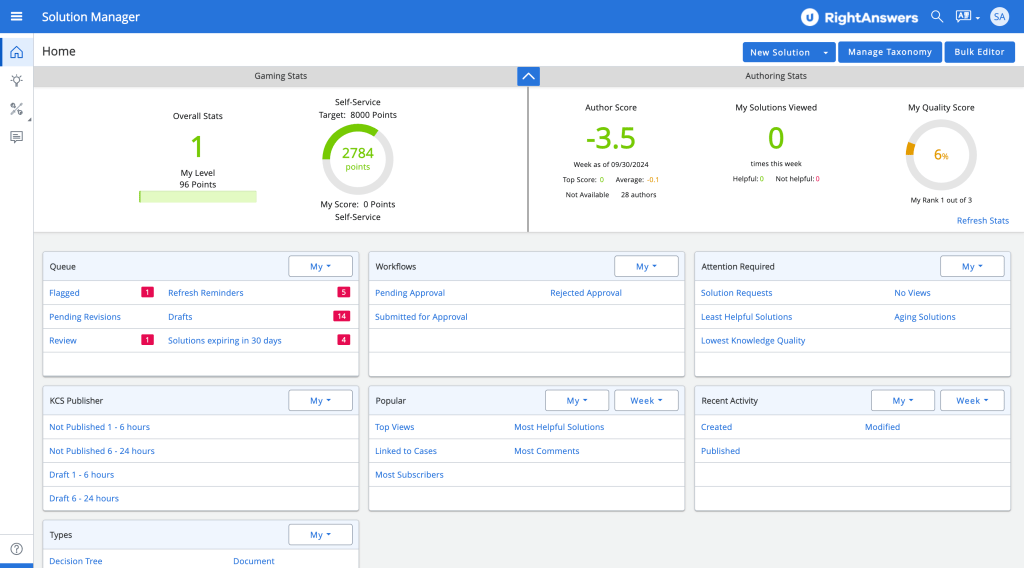The width and height of the screenshot is (1024, 568).
Task: Open the Workflows My dropdown
Action: [646, 266]
